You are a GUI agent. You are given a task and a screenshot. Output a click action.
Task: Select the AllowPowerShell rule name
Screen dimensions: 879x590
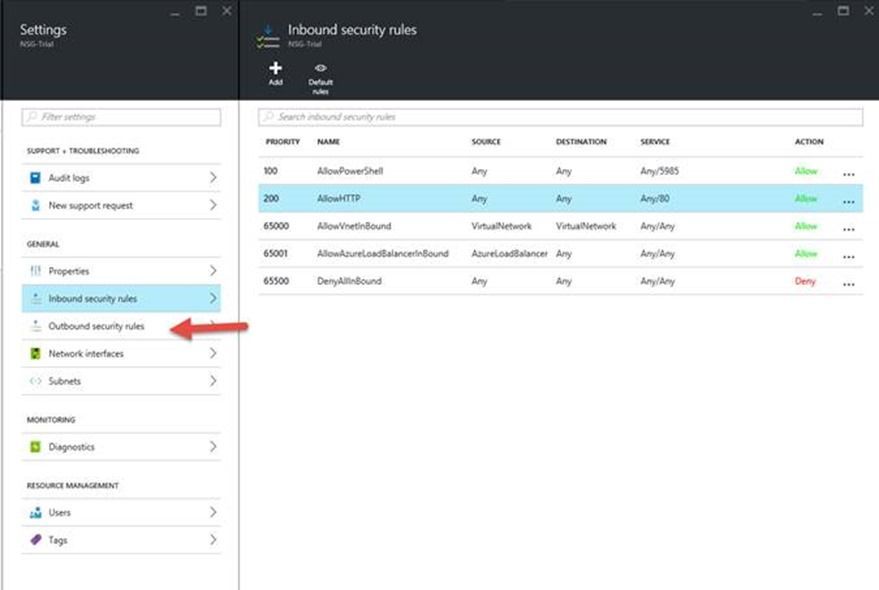coord(350,171)
